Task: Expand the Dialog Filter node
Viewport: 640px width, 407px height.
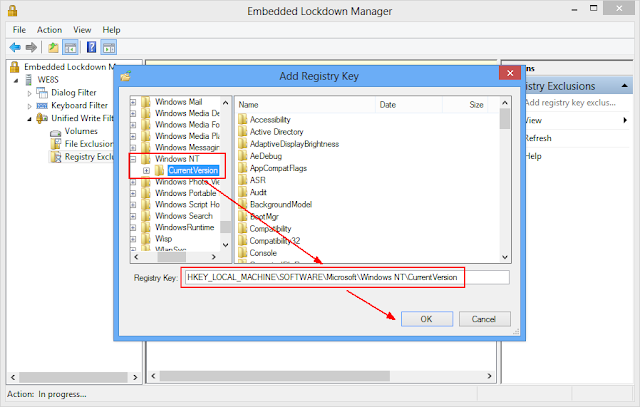Action: point(29,93)
